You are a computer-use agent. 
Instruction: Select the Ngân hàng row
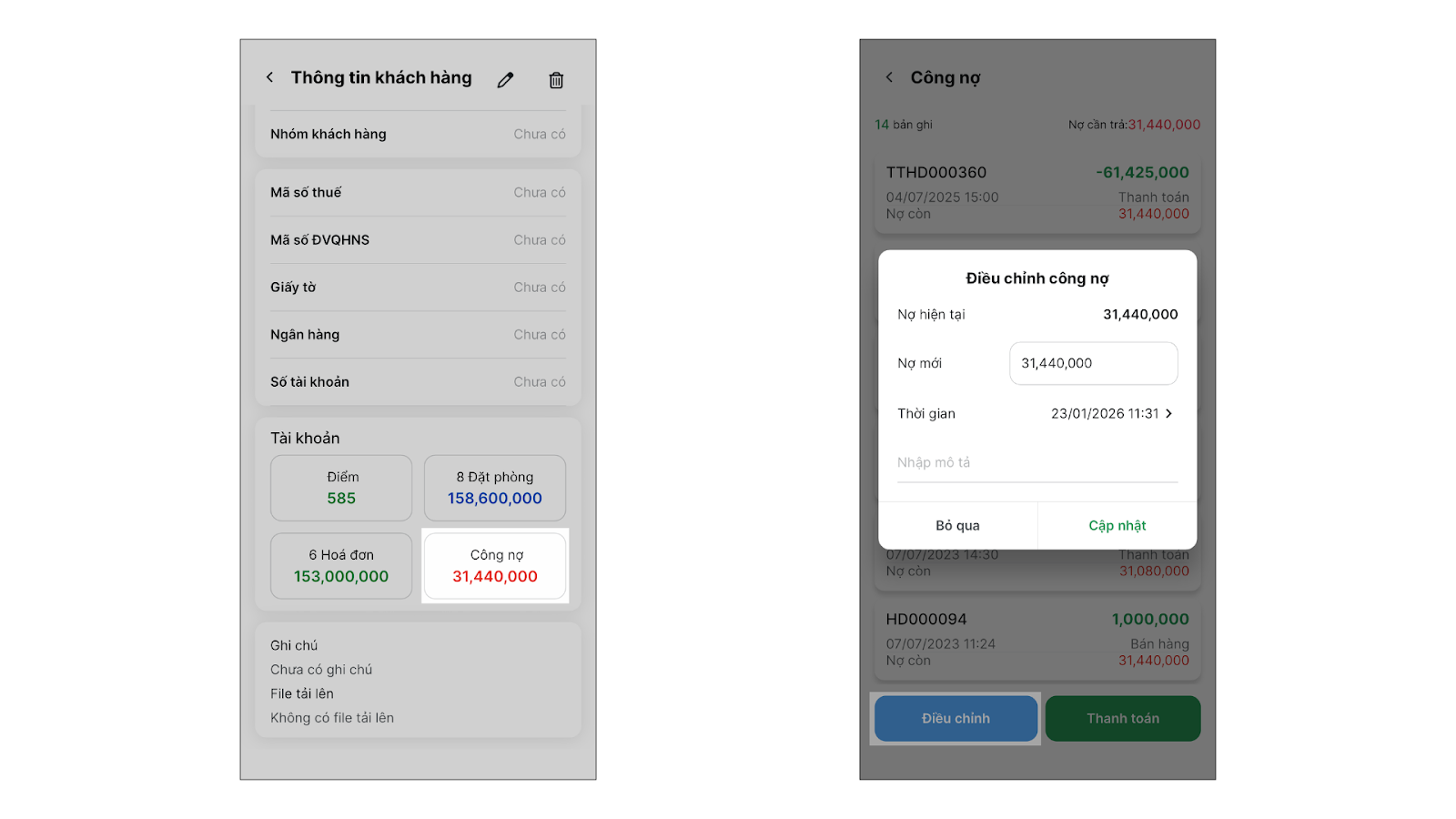[x=418, y=335]
